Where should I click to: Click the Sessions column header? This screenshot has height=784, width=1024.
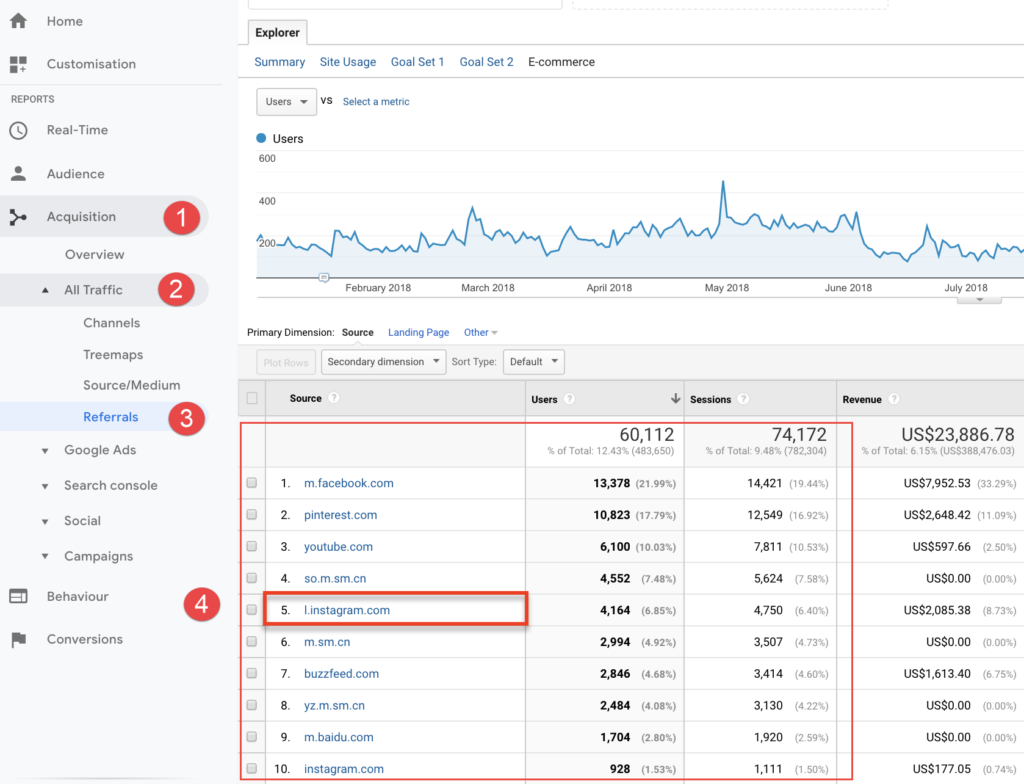(x=711, y=399)
